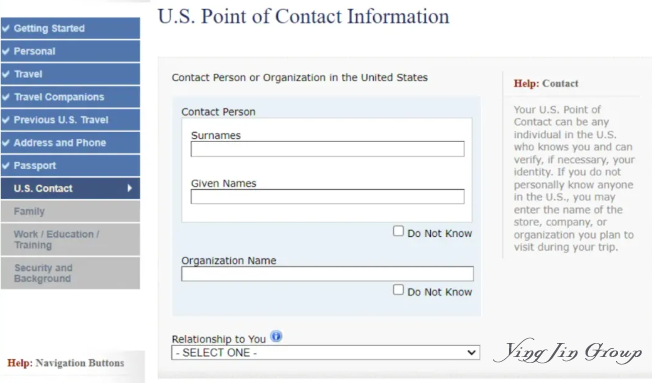The image size is (652, 383).
Task: Click the Relationship dropdown chevron arrow
Action: click(x=471, y=353)
